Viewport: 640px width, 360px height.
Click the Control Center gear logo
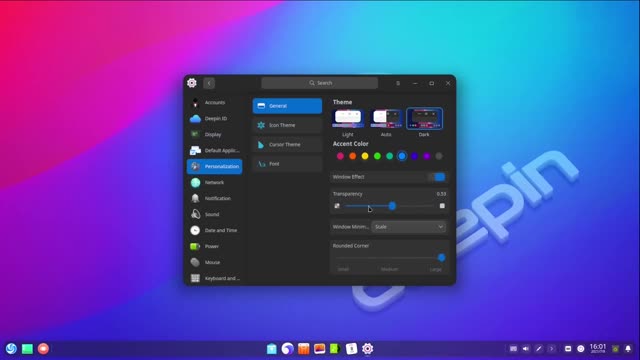point(192,83)
